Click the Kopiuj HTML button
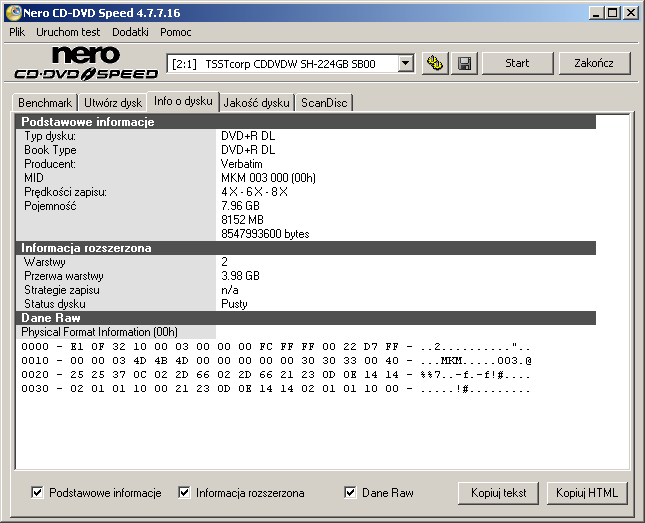The image size is (645, 523). 587,493
